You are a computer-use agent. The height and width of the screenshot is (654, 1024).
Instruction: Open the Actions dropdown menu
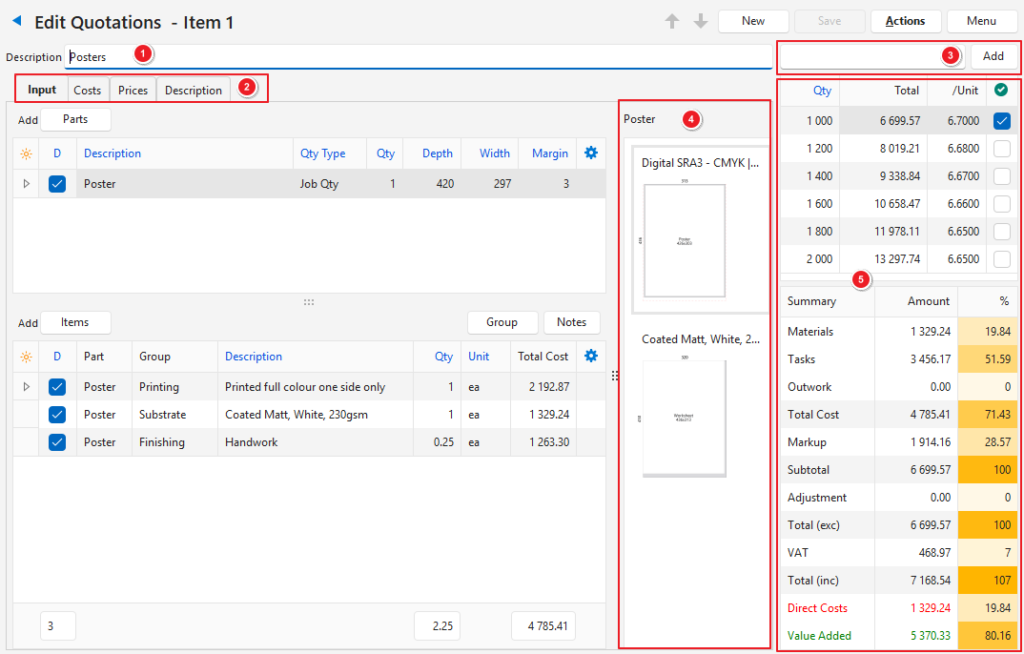[x=904, y=21]
